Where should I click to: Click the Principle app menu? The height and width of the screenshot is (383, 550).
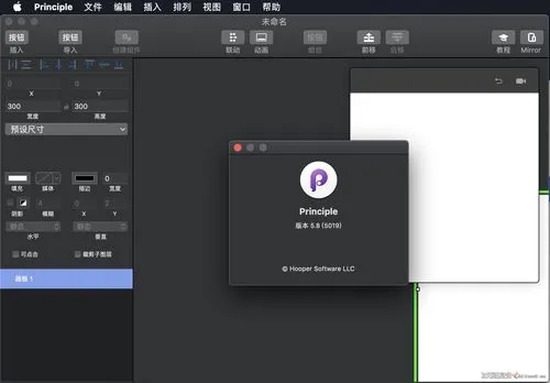pos(53,7)
